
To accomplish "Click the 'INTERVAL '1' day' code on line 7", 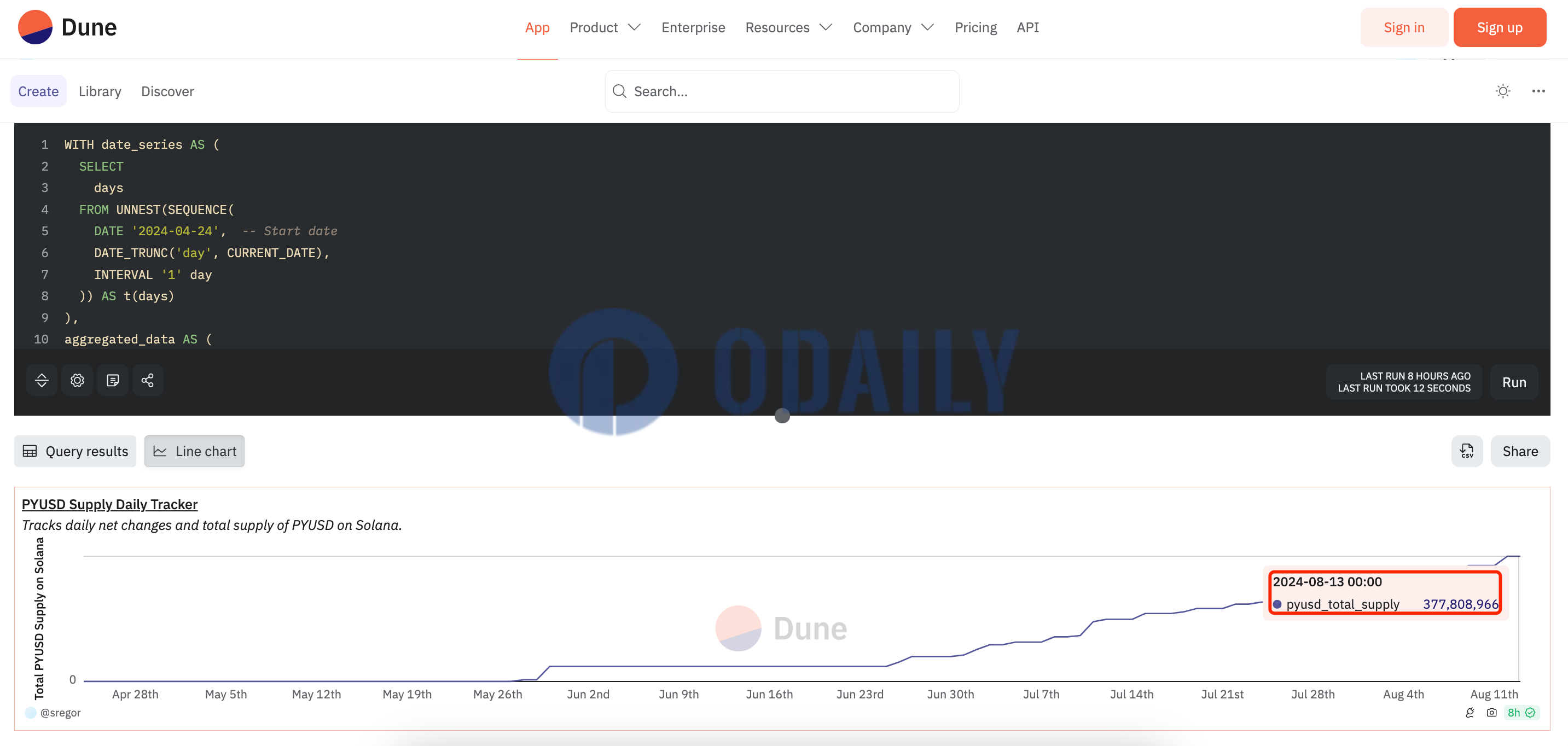I will pyautogui.click(x=153, y=275).
